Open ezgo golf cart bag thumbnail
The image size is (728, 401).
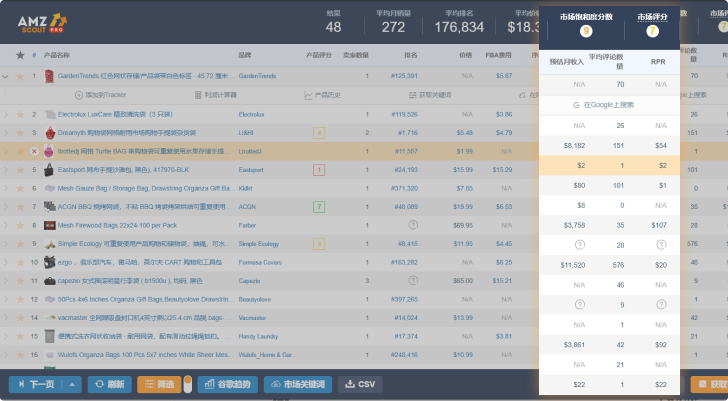coord(49,262)
